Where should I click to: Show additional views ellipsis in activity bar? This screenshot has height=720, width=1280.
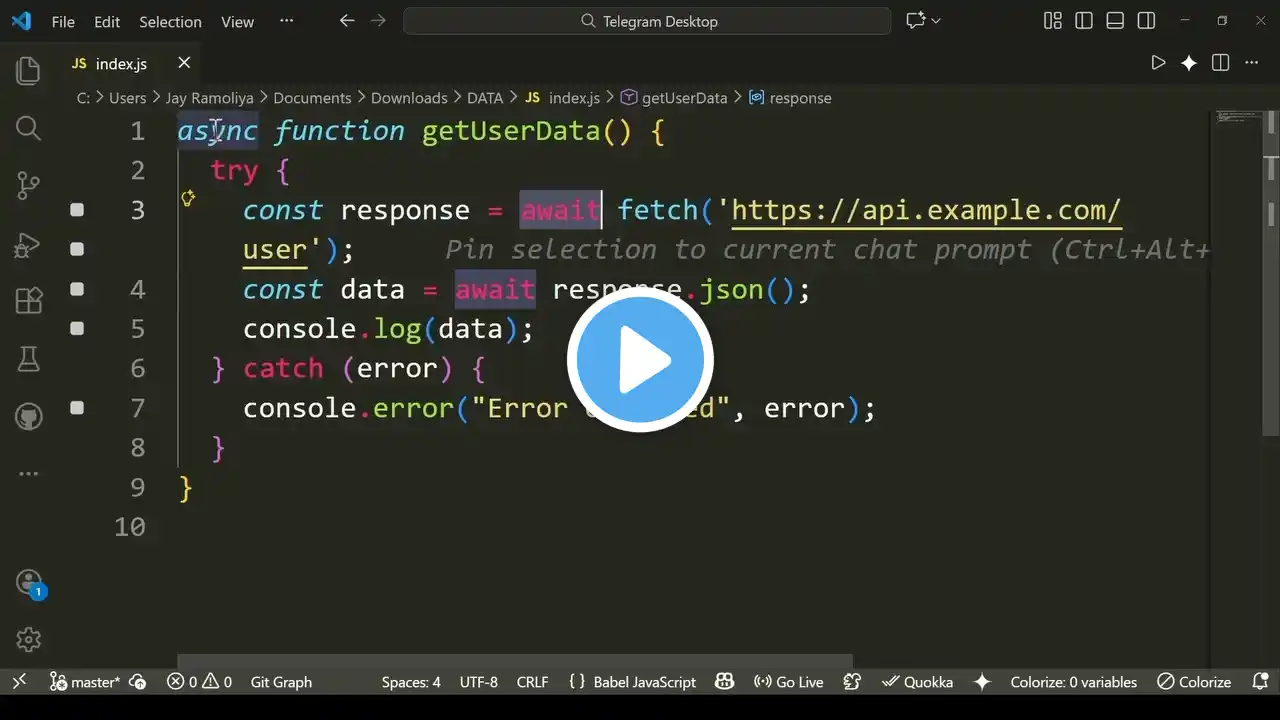[x=28, y=474]
